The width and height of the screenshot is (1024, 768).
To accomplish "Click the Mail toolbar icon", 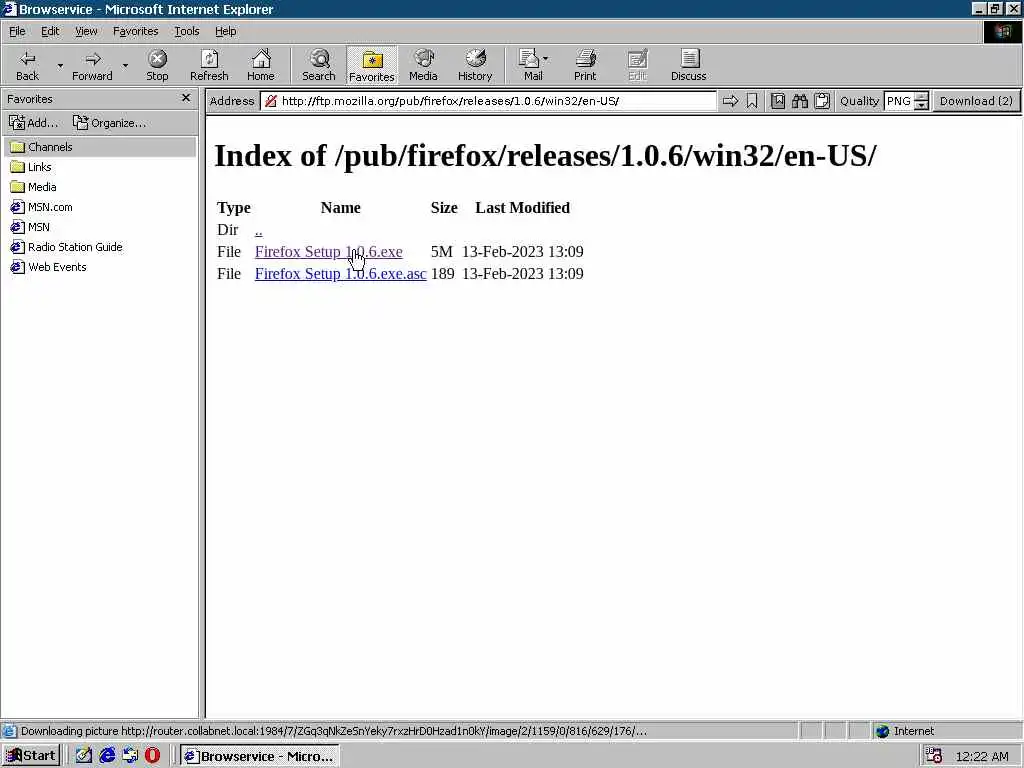I will pyautogui.click(x=530, y=65).
